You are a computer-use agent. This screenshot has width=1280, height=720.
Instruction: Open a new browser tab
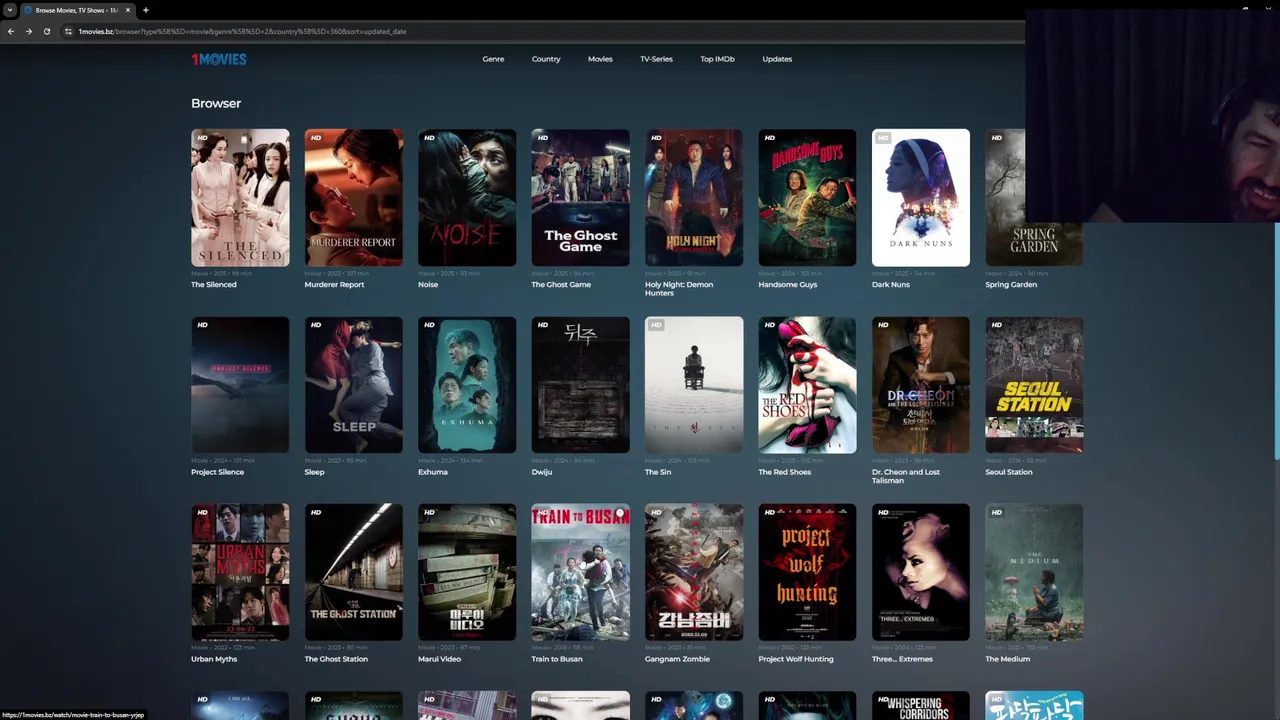(146, 10)
